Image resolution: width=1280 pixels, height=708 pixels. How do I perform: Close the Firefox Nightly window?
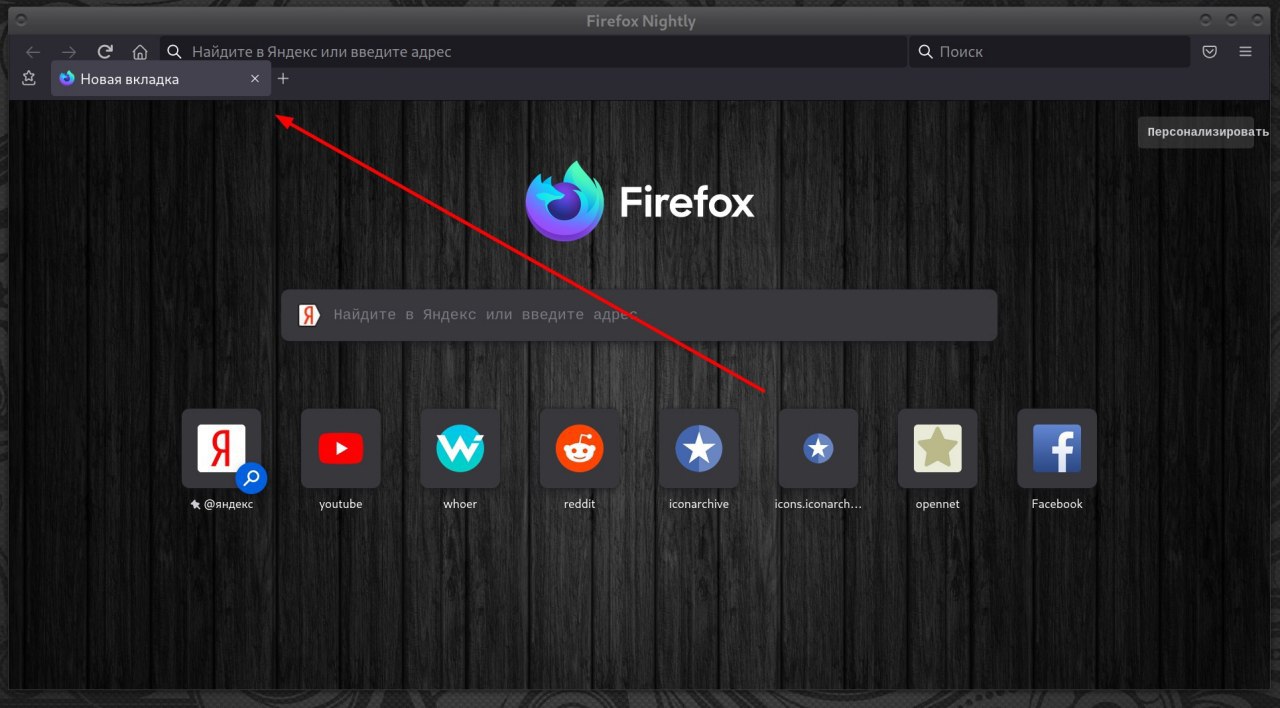[1258, 20]
